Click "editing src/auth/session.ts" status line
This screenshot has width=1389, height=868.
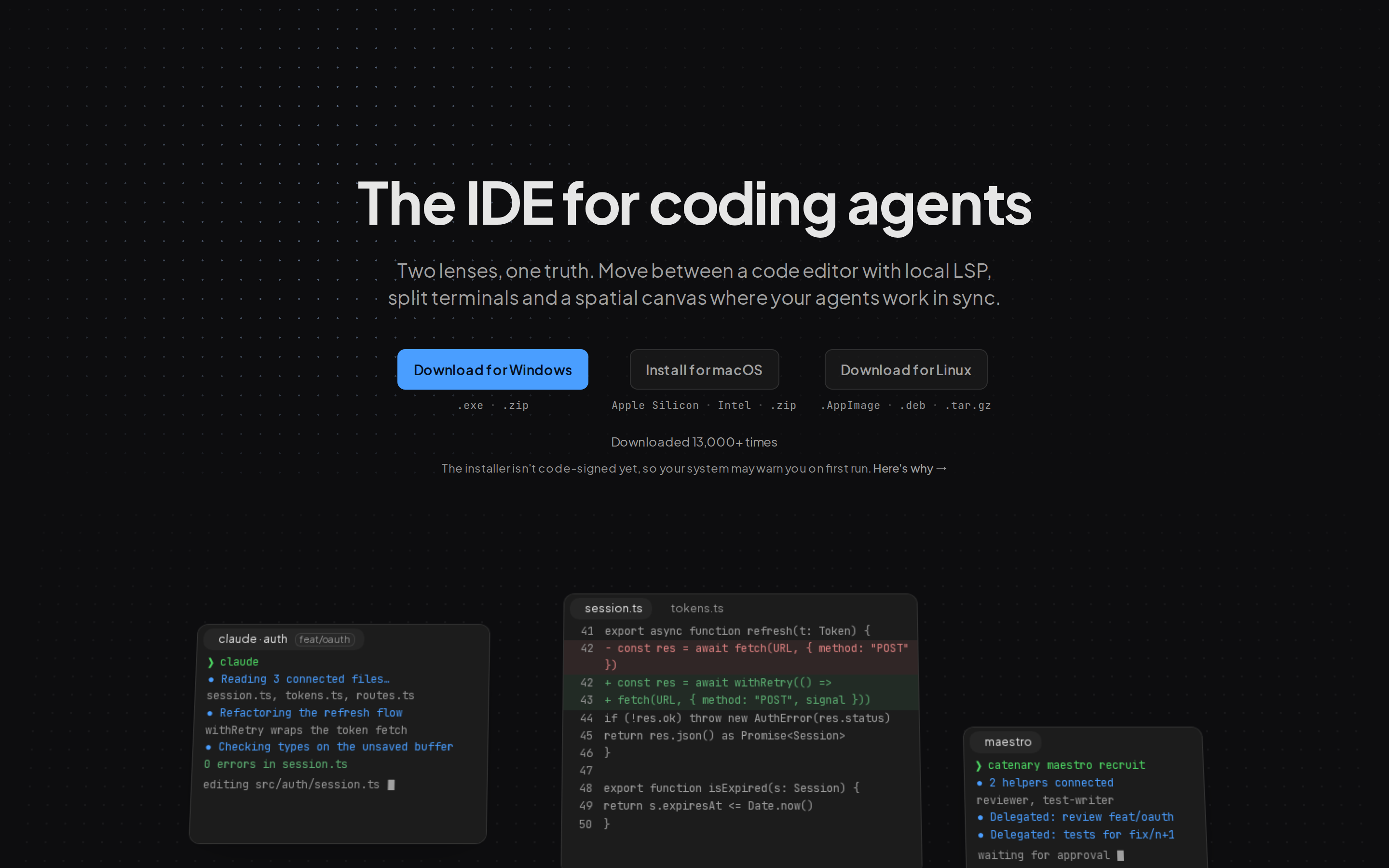299,785
